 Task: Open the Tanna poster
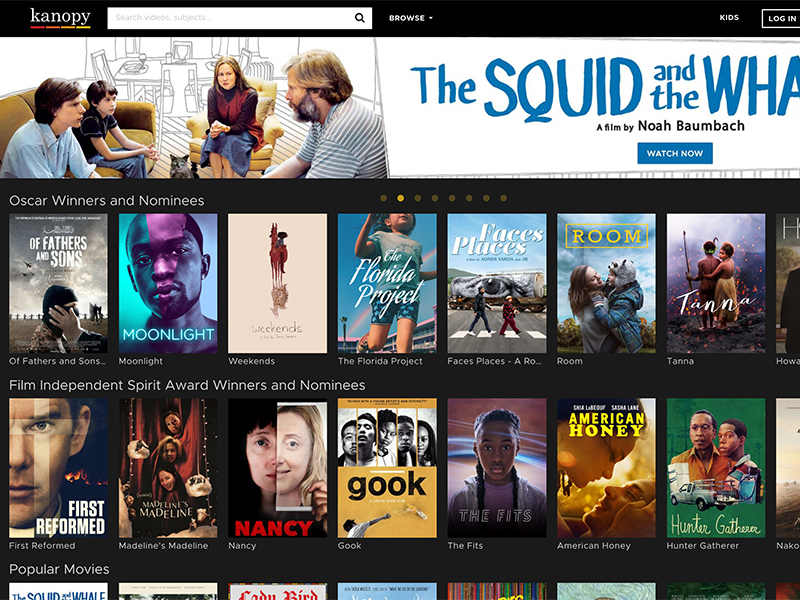[x=716, y=283]
